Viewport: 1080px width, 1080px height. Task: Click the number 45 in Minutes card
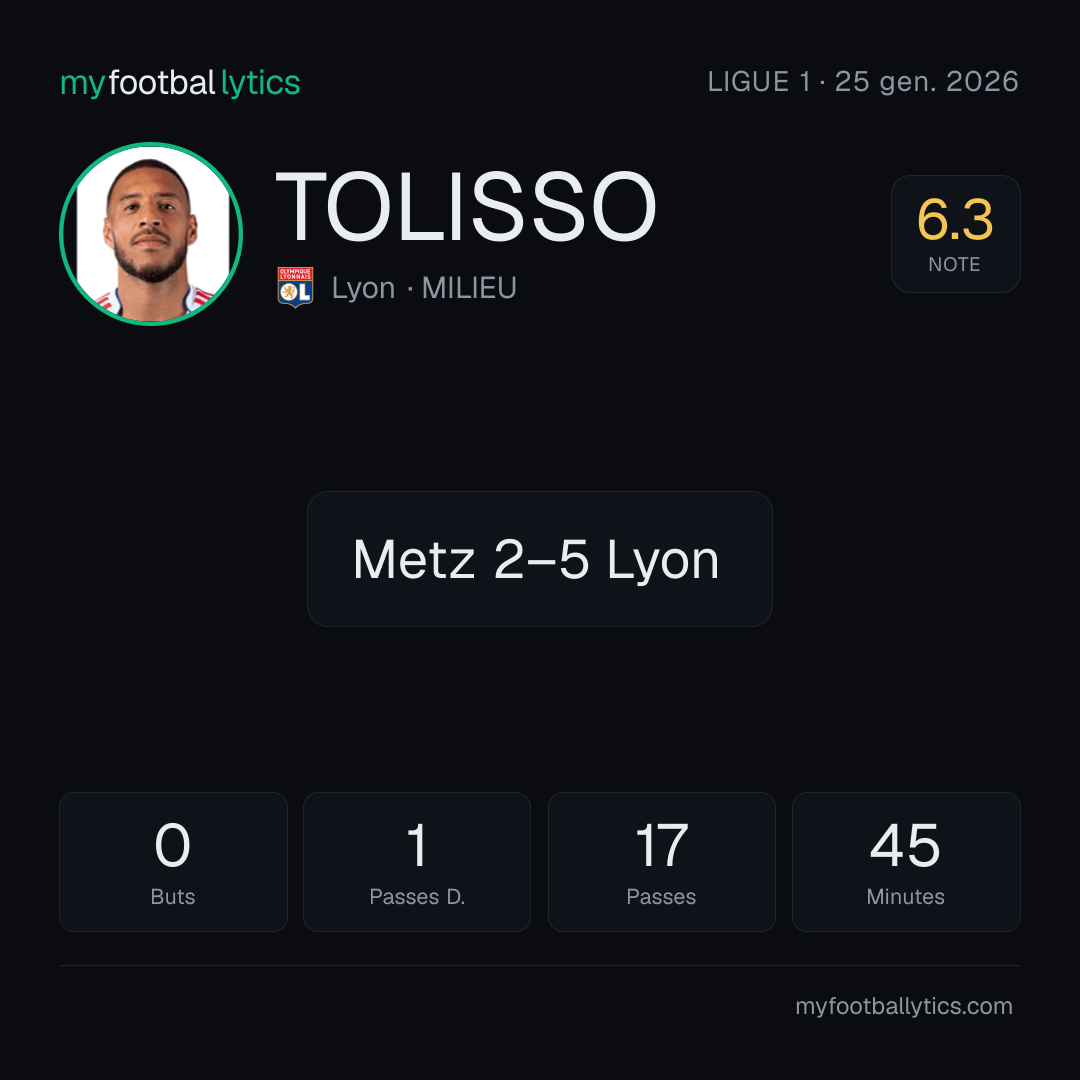point(905,845)
